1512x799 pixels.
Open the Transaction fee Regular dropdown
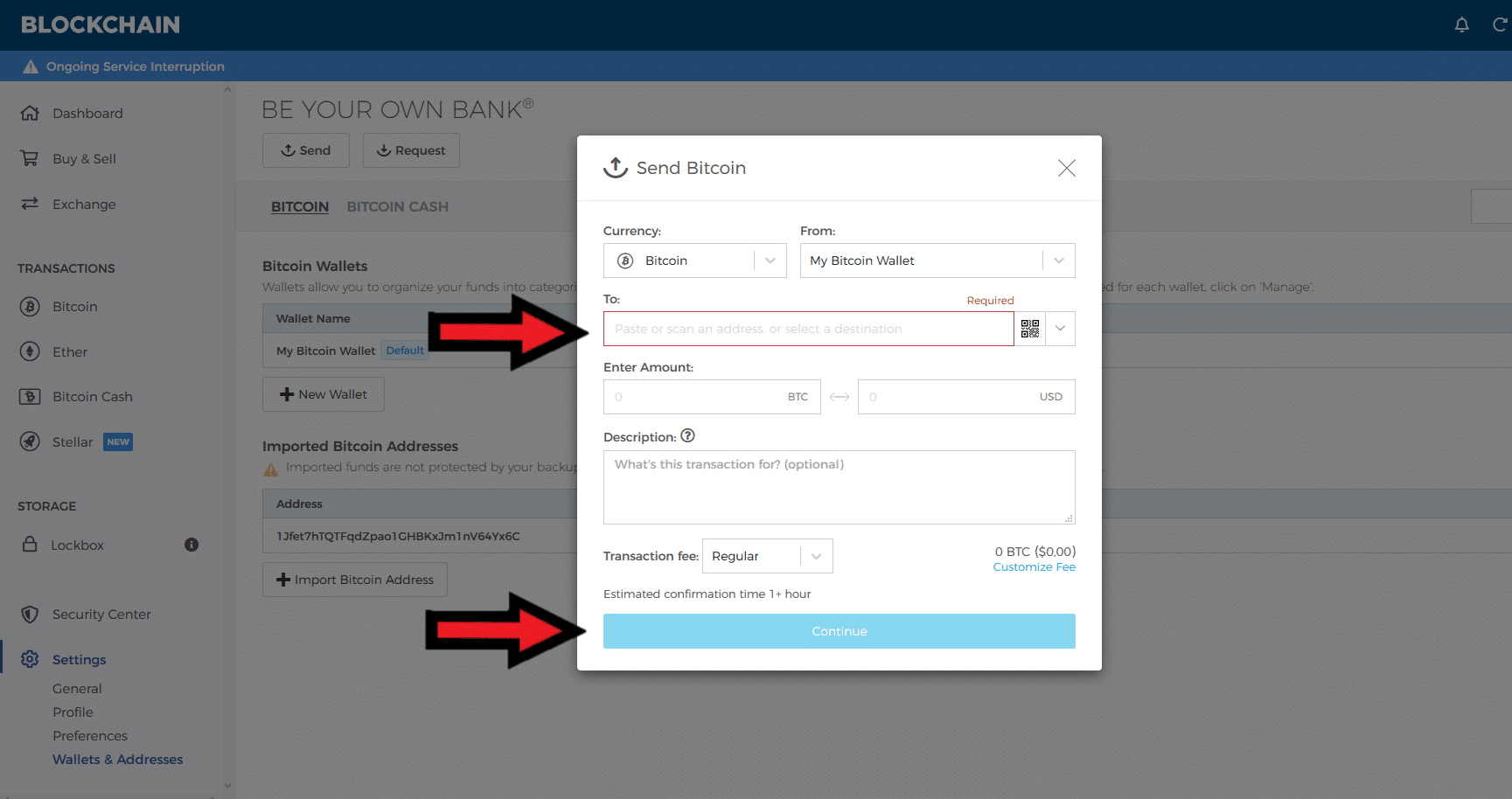pos(768,556)
